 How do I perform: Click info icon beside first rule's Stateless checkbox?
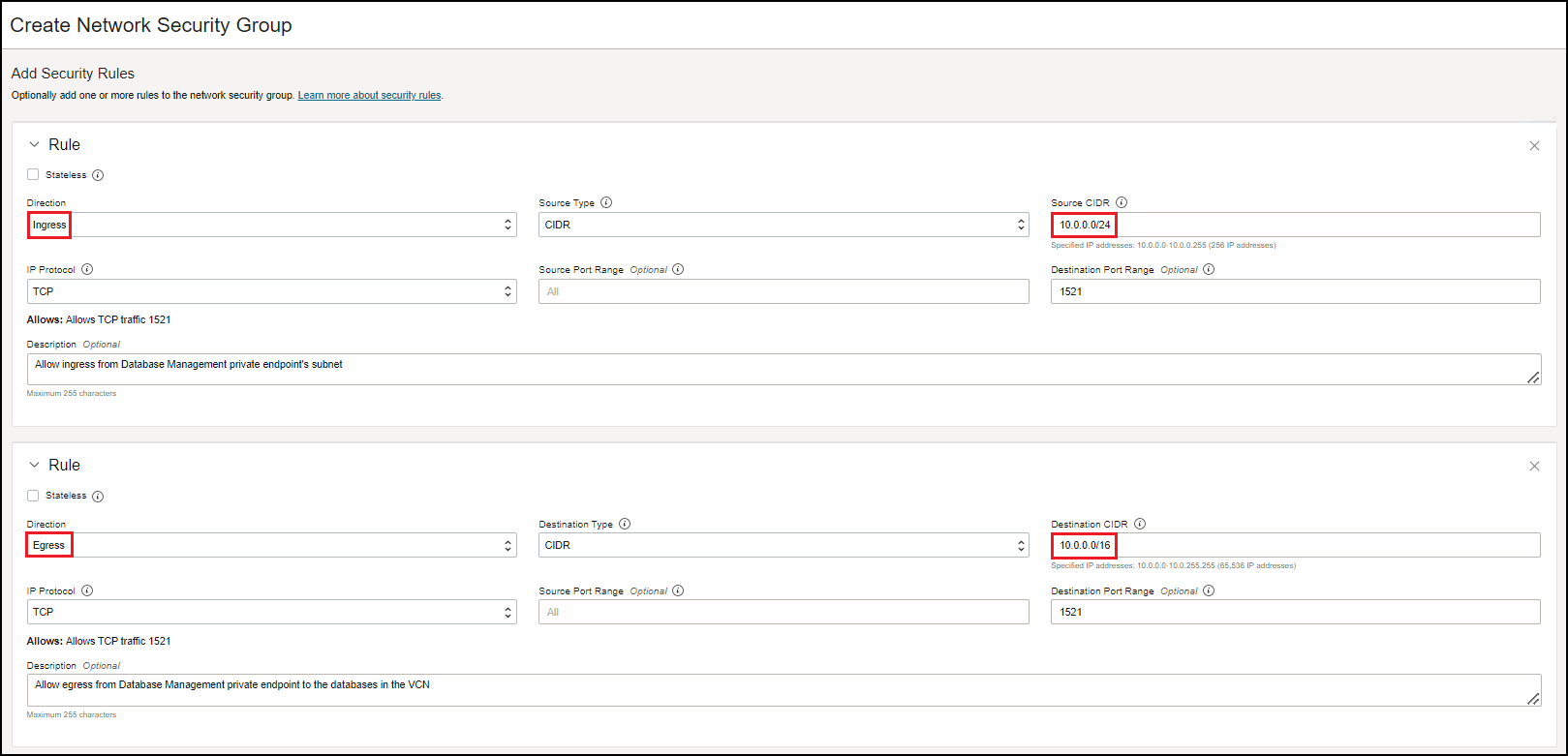98,175
